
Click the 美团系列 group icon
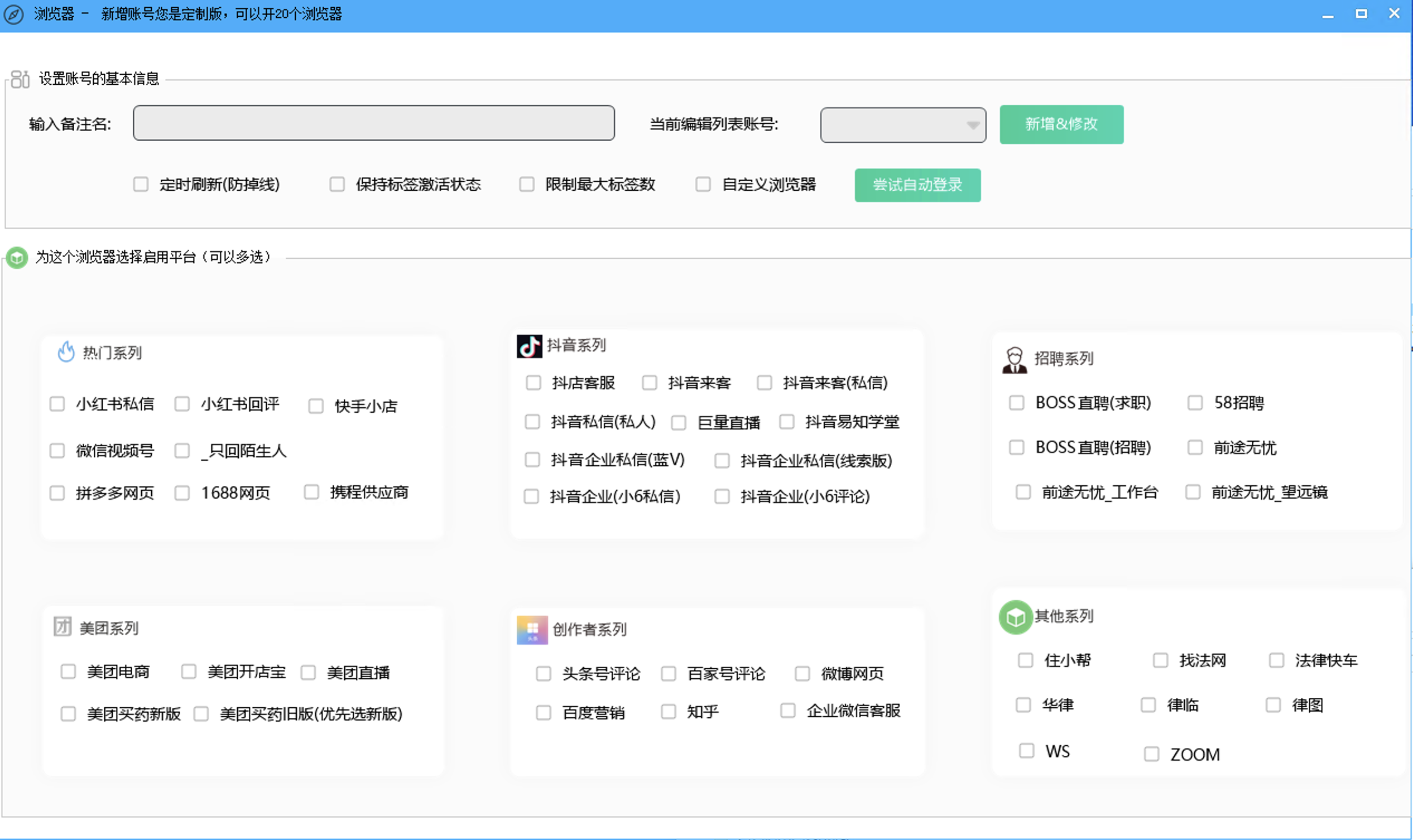(x=63, y=626)
